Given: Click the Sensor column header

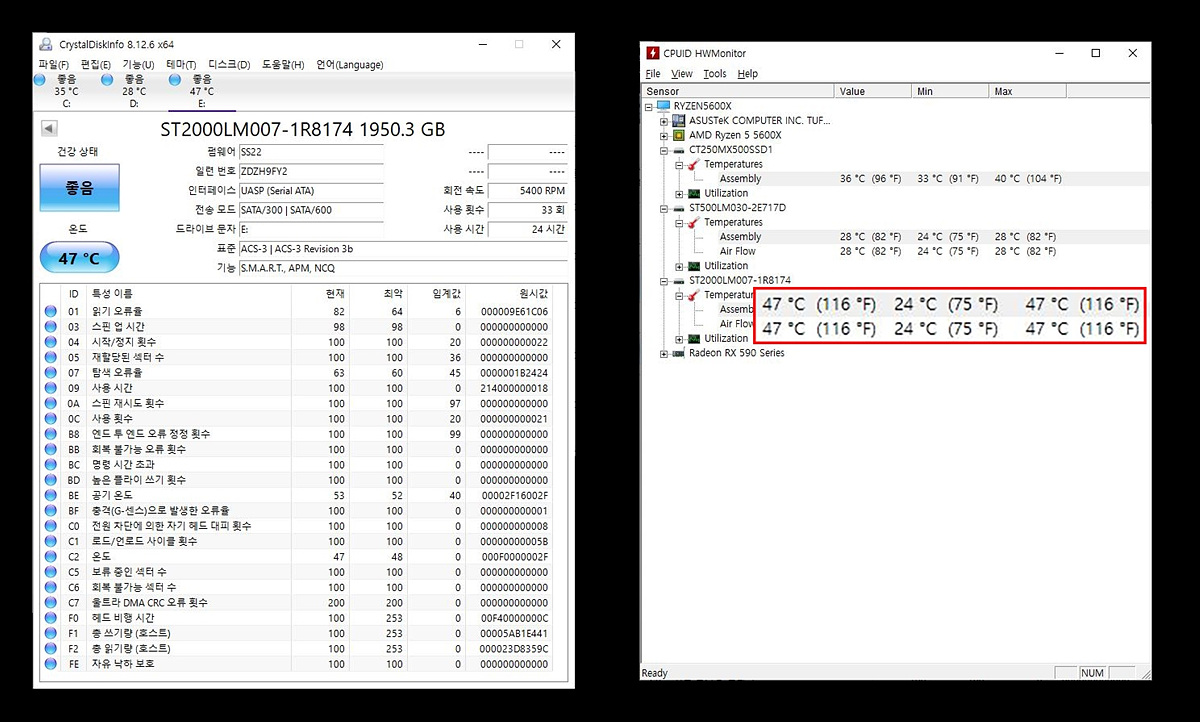Looking at the screenshot, I should [738, 91].
